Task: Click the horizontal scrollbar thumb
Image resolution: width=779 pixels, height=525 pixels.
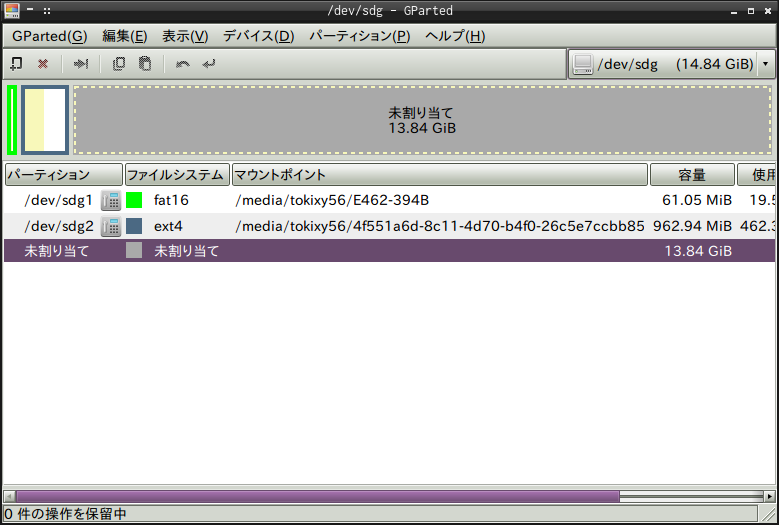Action: click(318, 496)
